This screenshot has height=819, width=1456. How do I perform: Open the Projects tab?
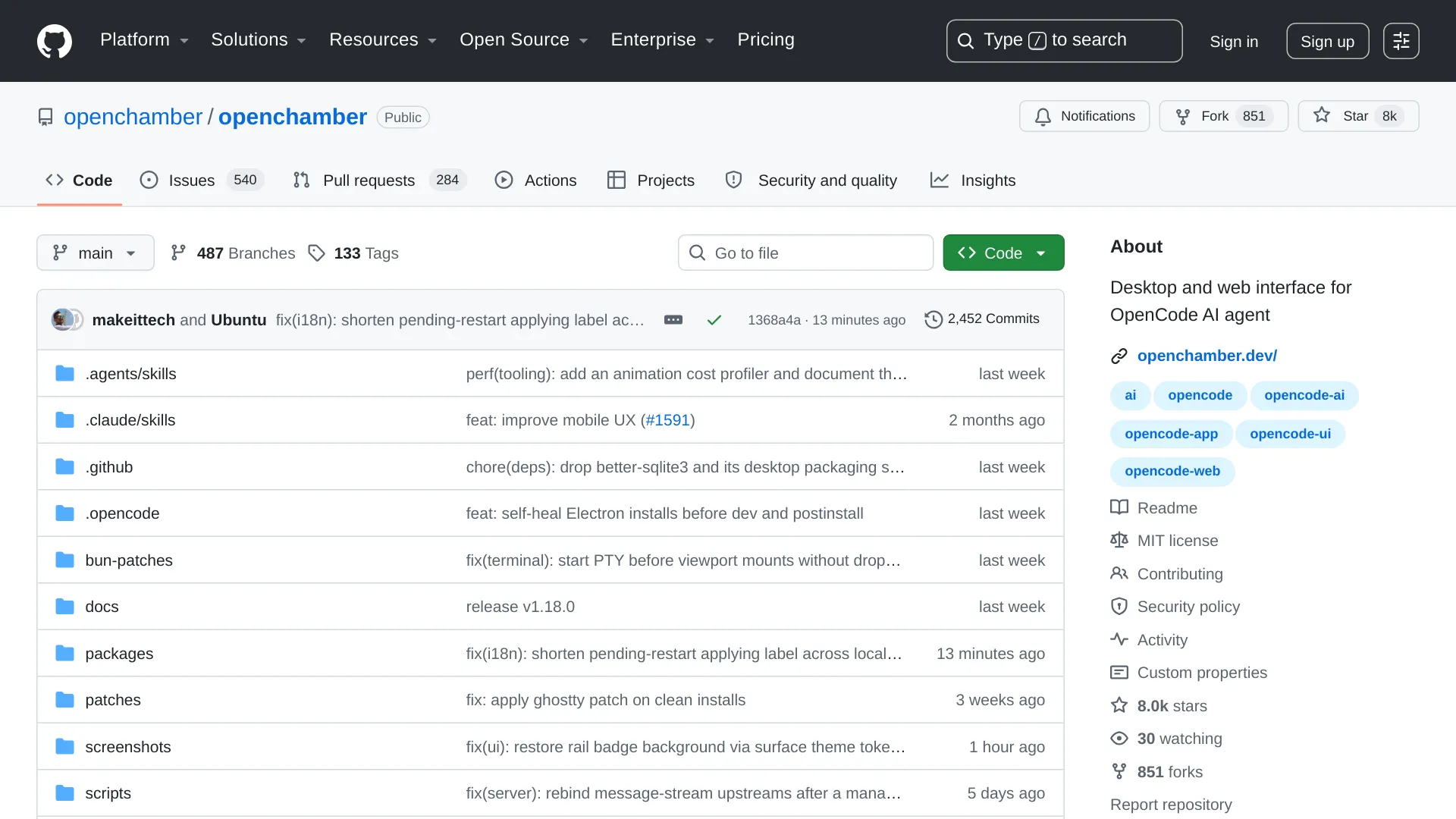[651, 180]
